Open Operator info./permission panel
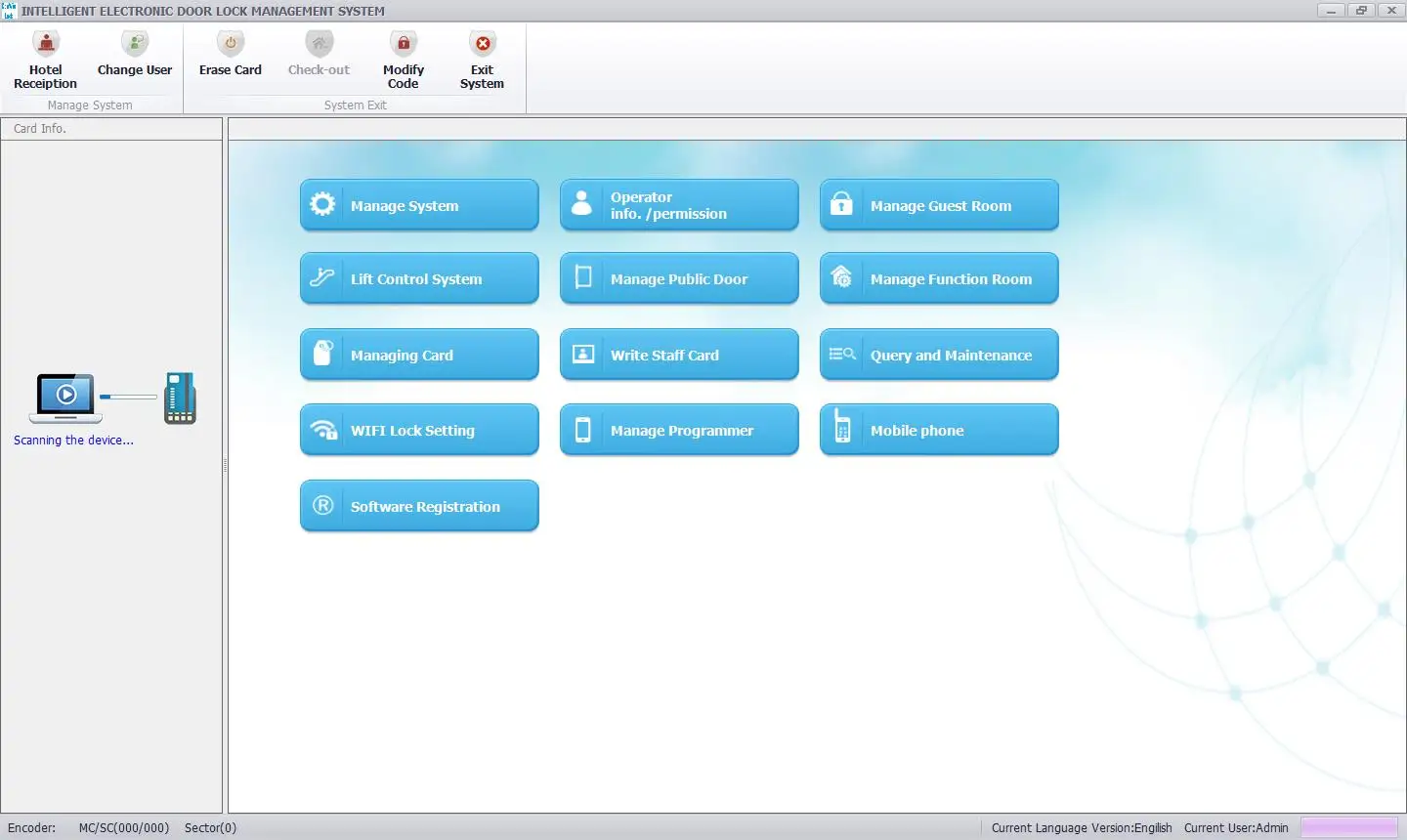Screen dimensions: 1407x840 coord(679,205)
